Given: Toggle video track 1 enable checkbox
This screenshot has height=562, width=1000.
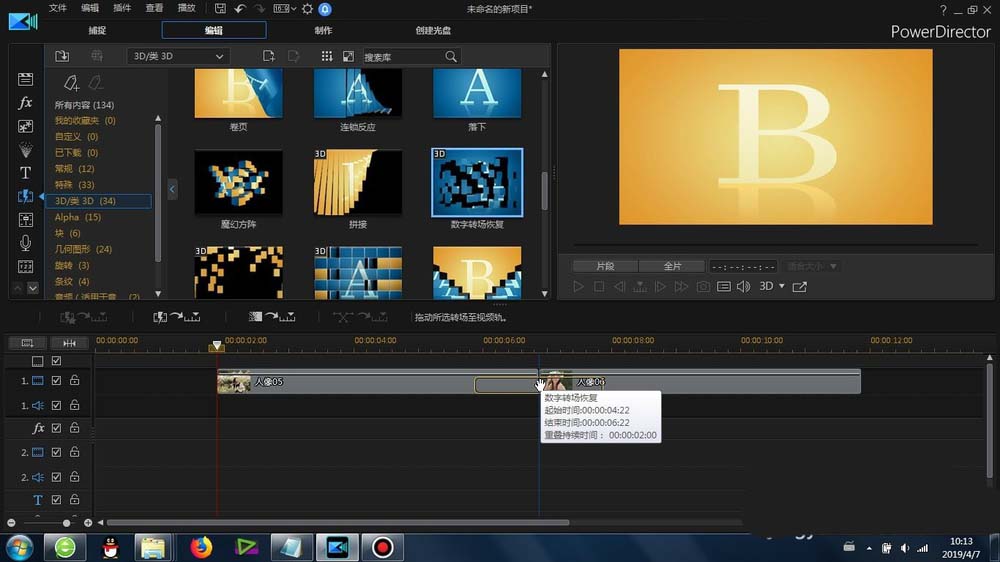Looking at the screenshot, I should pyautogui.click(x=56, y=380).
